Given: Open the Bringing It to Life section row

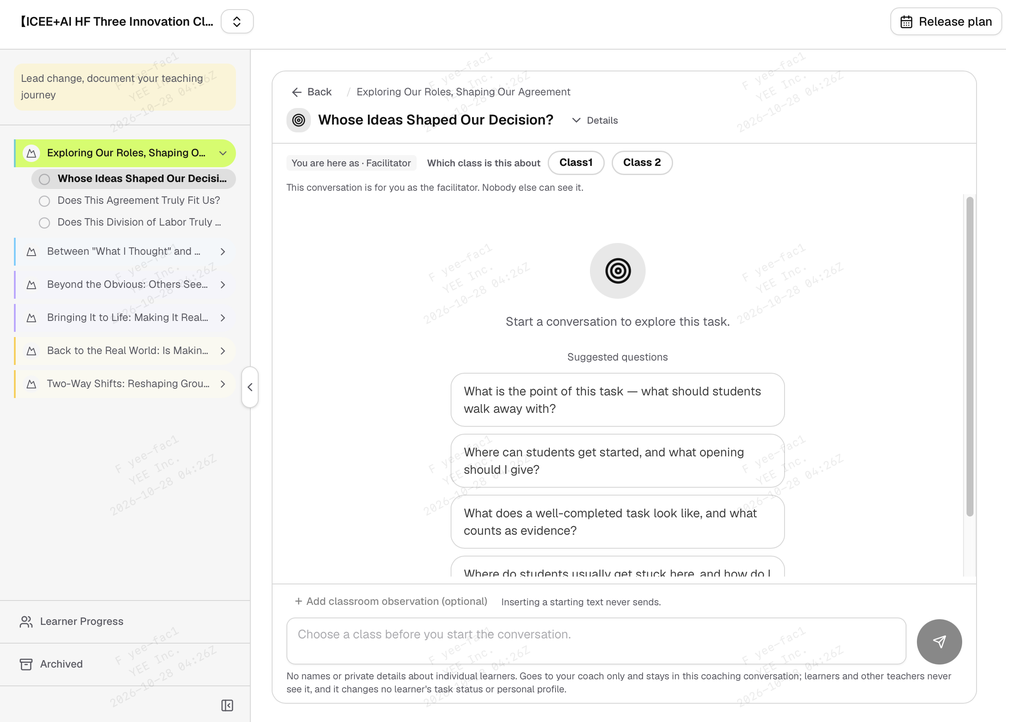Looking at the screenshot, I should click(x=125, y=318).
